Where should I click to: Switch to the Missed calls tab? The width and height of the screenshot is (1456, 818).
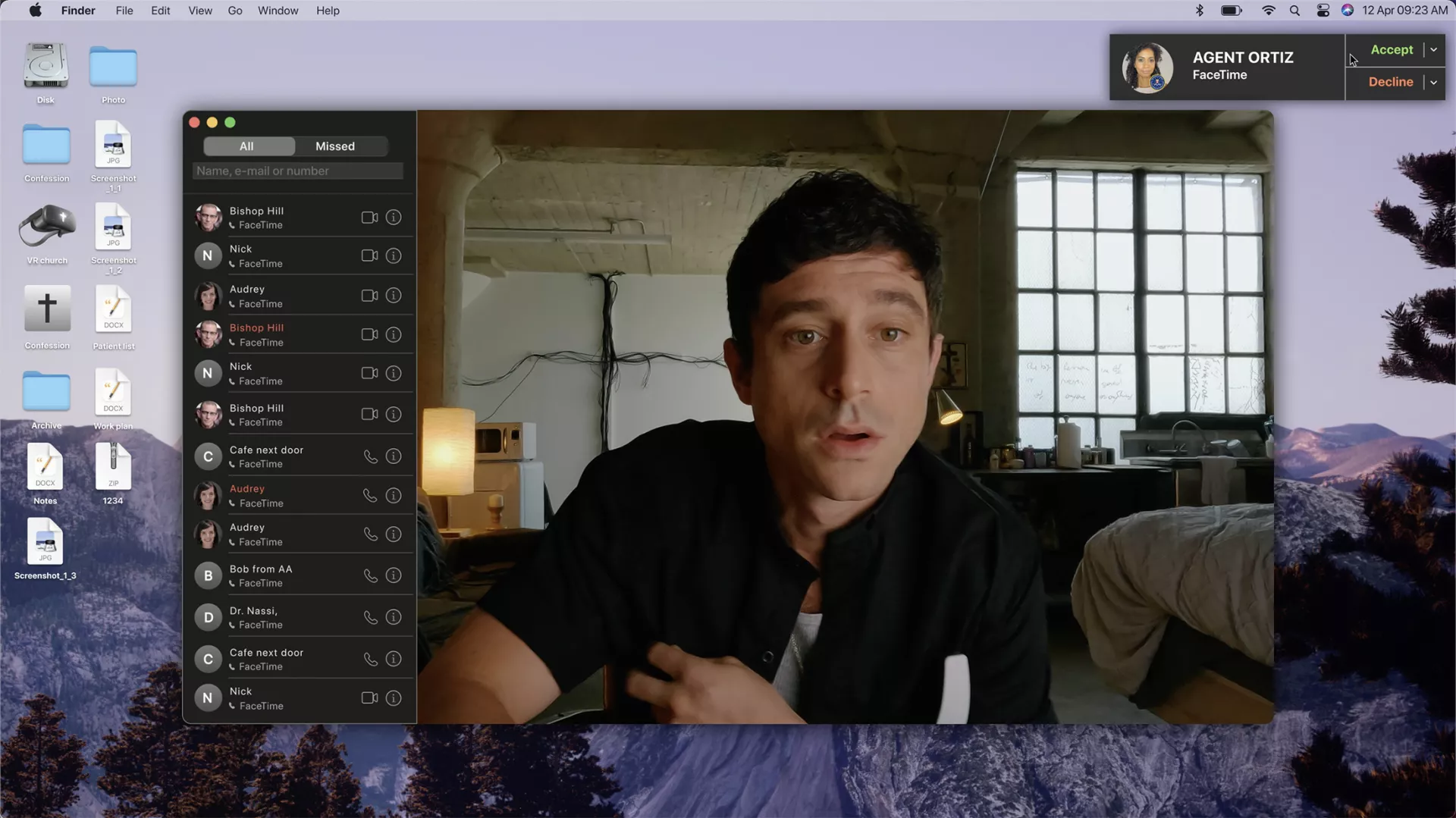(334, 146)
